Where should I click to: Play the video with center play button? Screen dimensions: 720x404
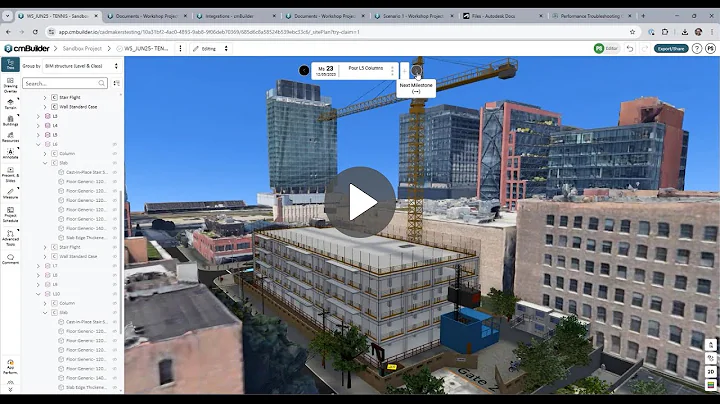(360, 202)
